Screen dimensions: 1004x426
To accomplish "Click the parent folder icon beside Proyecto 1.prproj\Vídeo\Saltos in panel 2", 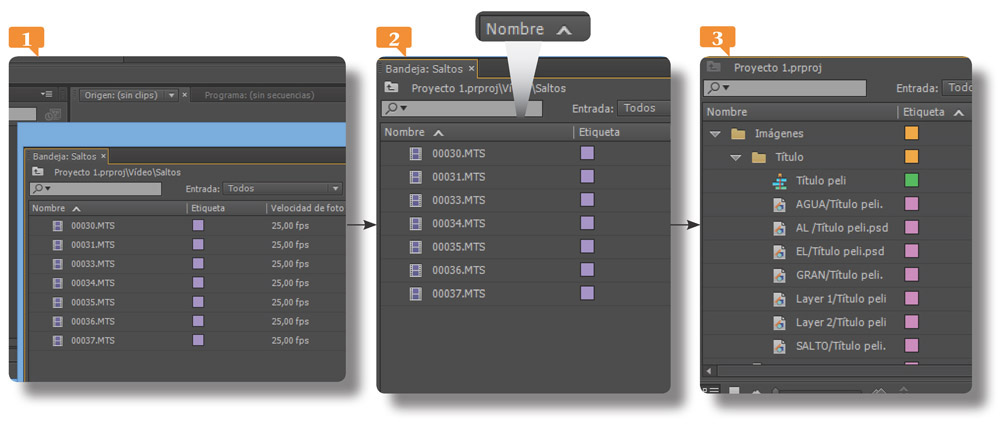I will pyautogui.click(x=392, y=88).
